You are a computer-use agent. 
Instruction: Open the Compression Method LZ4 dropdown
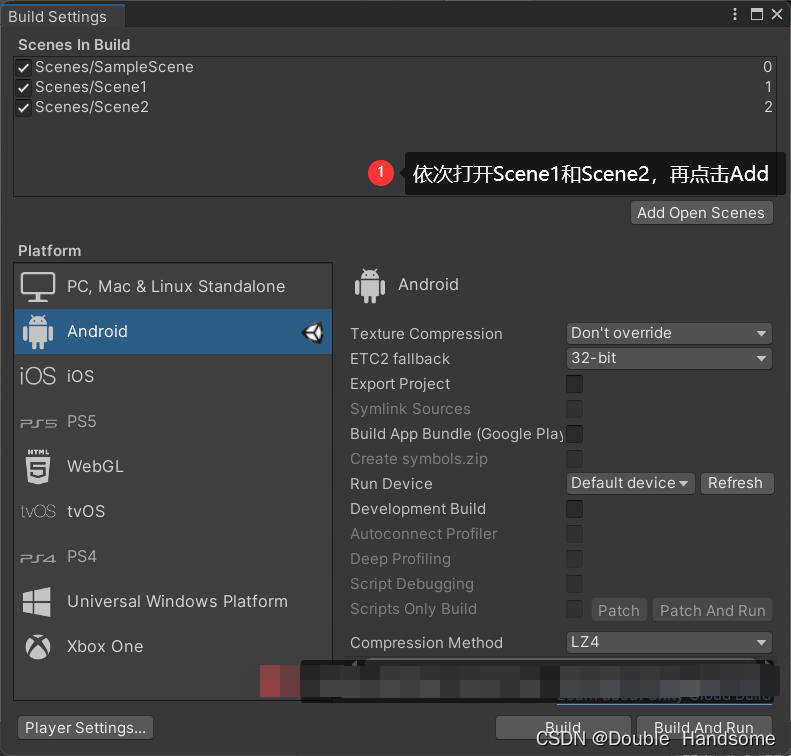point(669,643)
